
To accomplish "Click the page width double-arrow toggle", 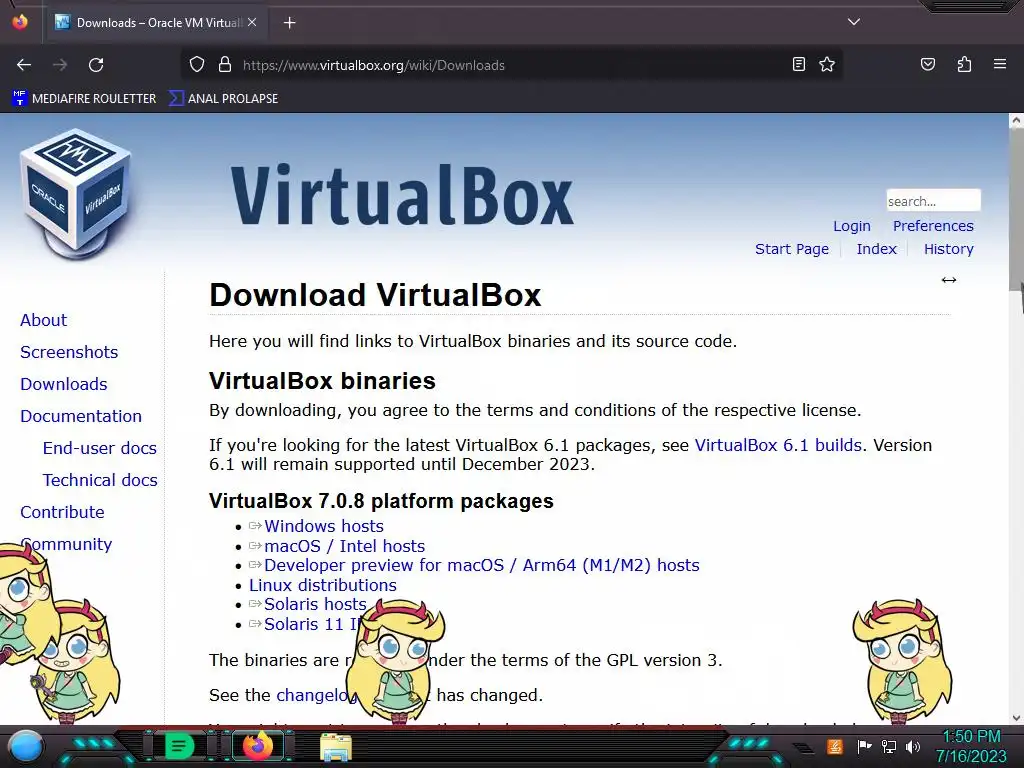I will click(x=948, y=280).
